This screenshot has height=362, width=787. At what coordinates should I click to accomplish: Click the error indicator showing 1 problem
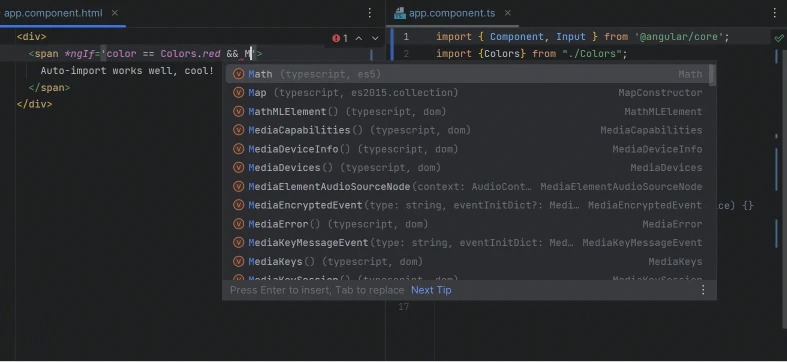point(340,38)
